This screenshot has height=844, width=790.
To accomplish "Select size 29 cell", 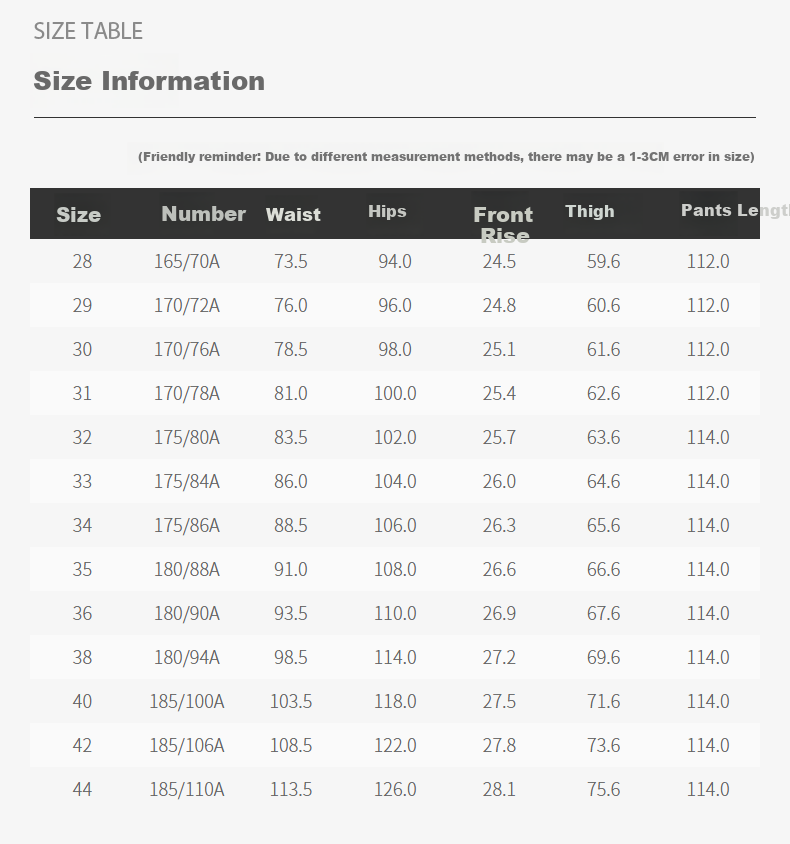I will click(82, 306).
